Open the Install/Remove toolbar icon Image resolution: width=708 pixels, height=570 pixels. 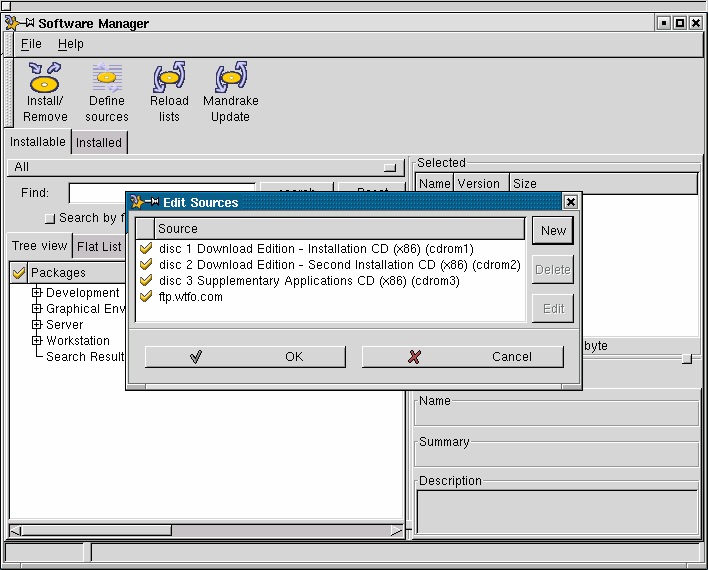[x=45, y=92]
